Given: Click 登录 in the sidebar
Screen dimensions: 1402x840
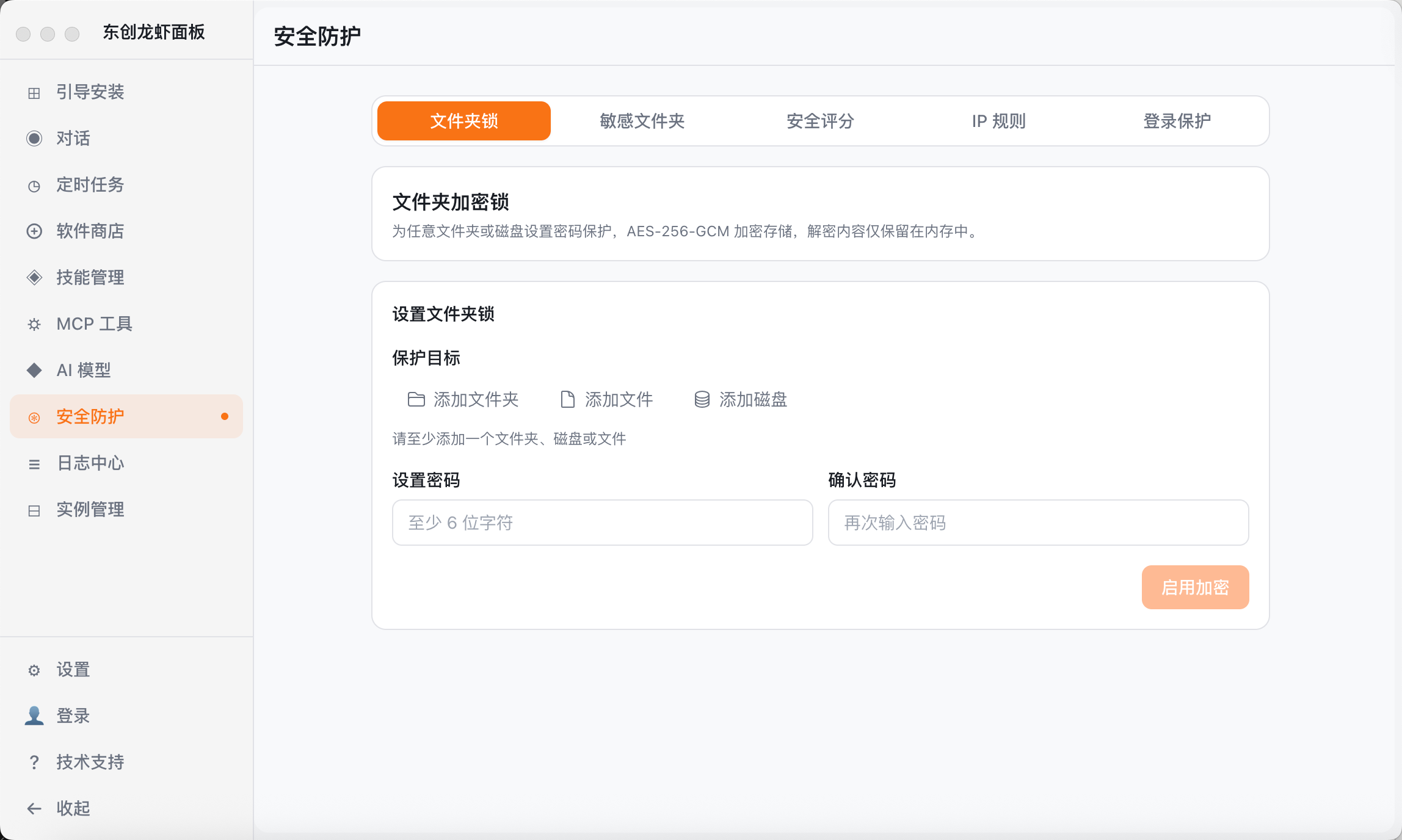Looking at the screenshot, I should (126, 715).
